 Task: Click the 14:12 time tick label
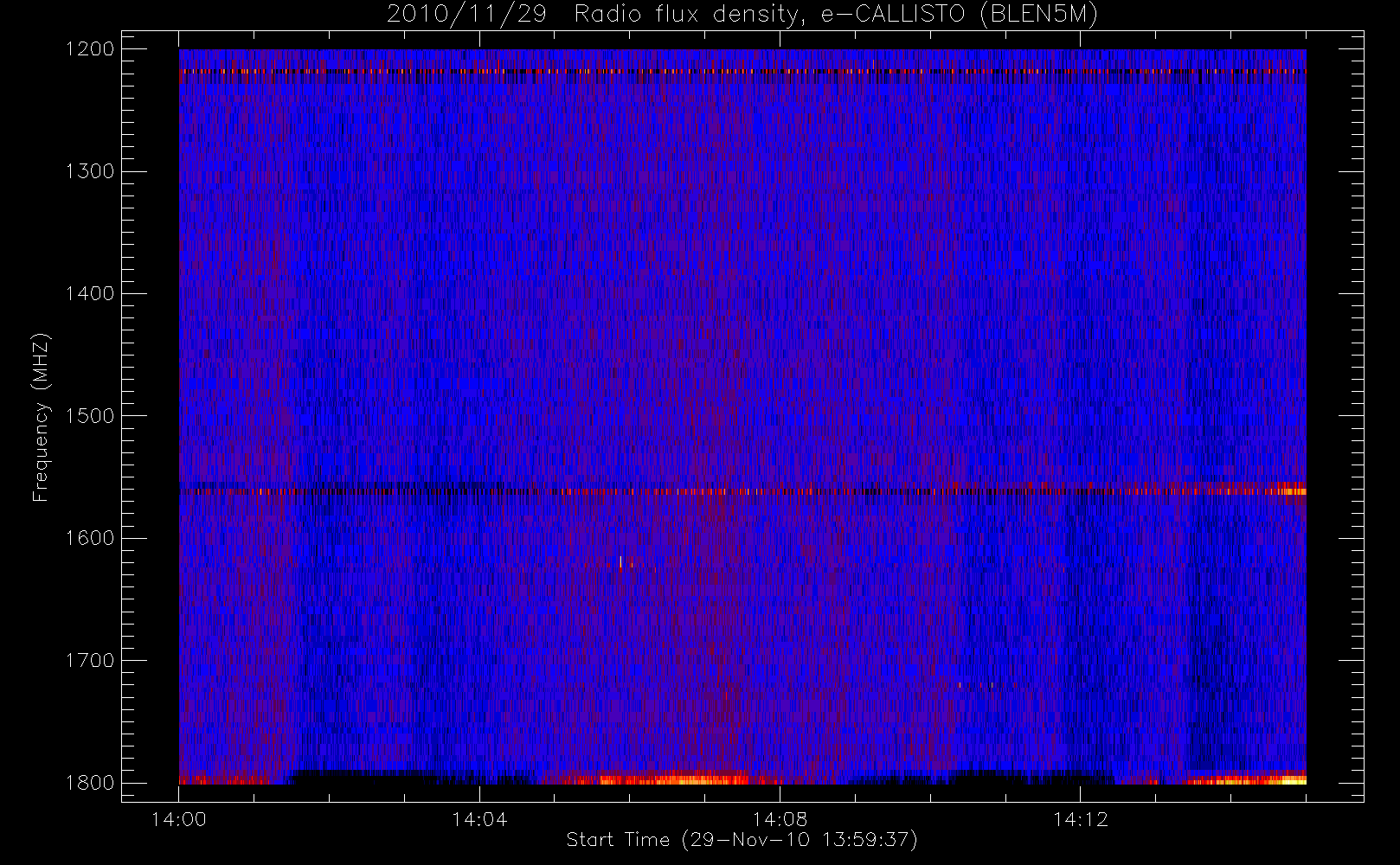click(x=1080, y=819)
